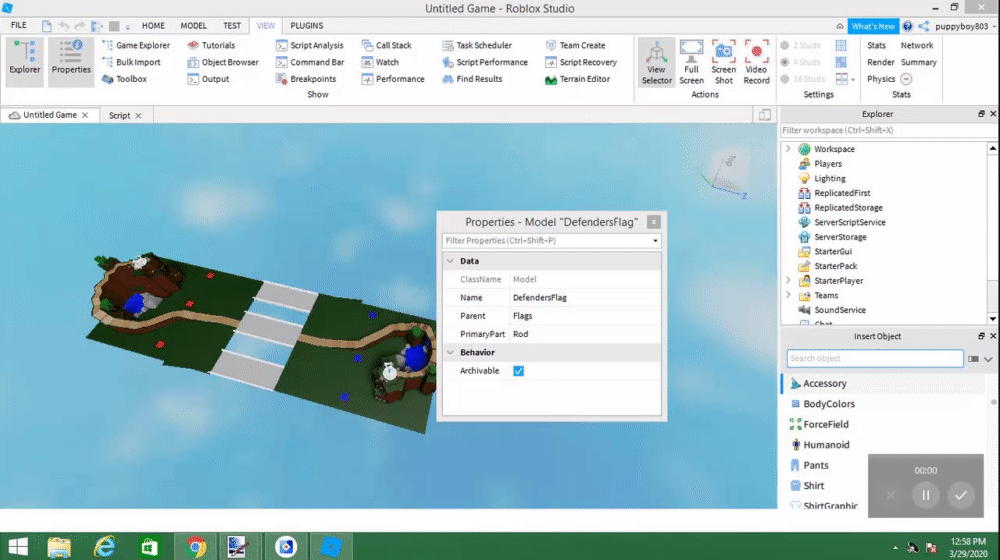
Task: Open the Toolbox
Action: (124, 79)
